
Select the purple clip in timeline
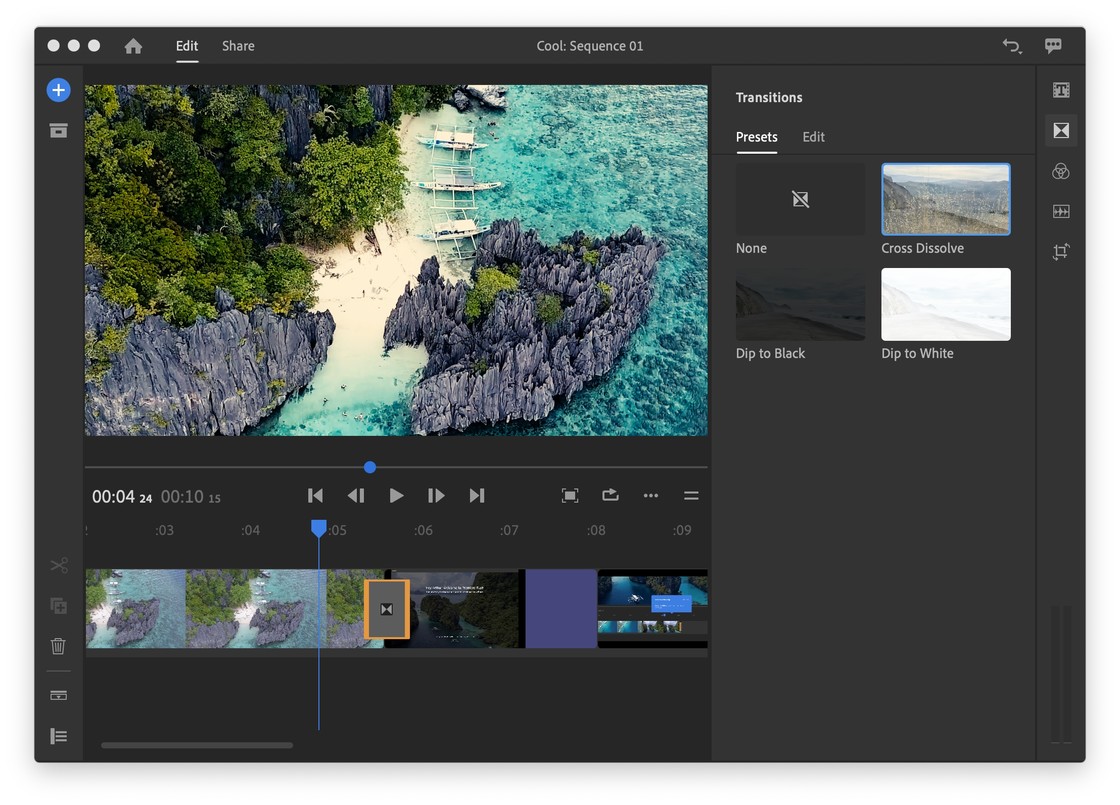[x=561, y=609]
